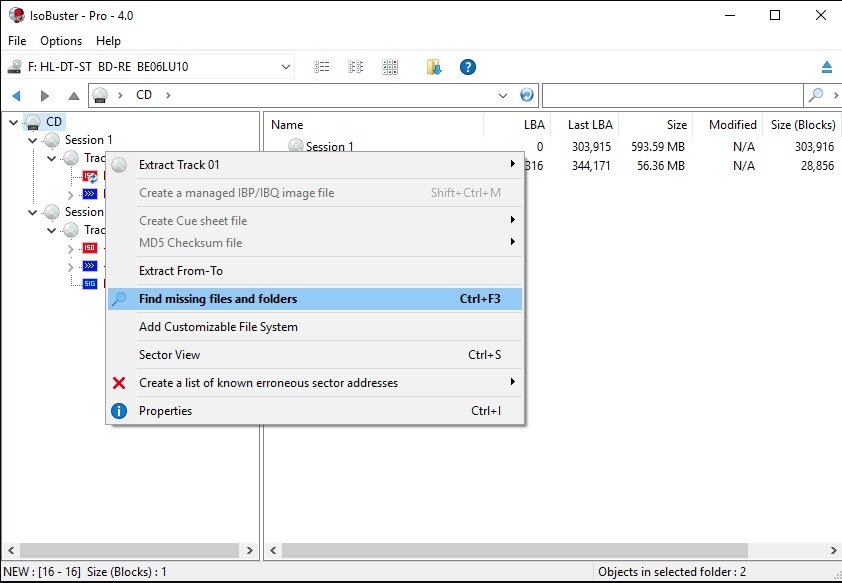Screen dimensions: 842x583
Task: Open breadcrumb path history dropdown
Action: tap(503, 96)
